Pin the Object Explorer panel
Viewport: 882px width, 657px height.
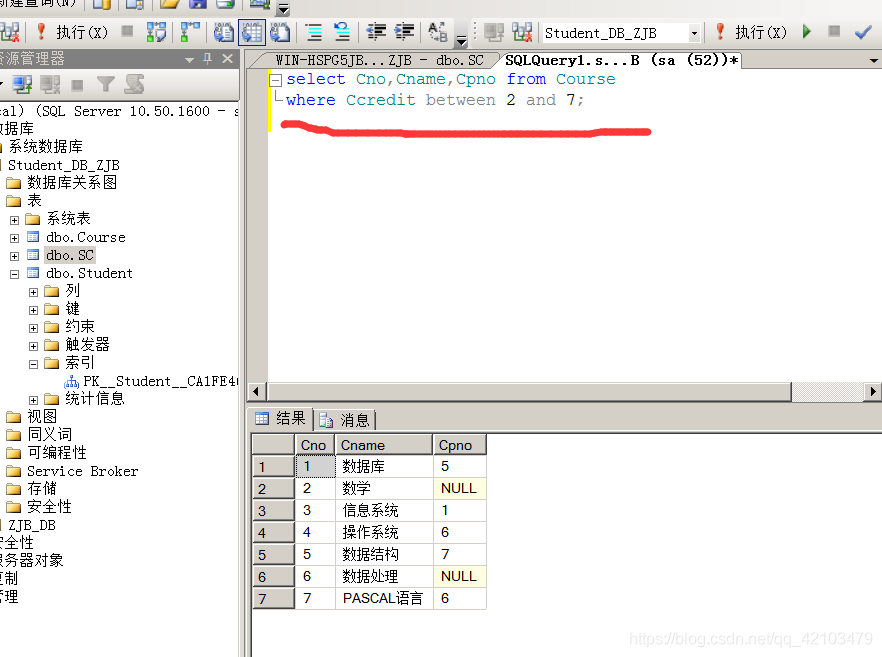pos(208,58)
